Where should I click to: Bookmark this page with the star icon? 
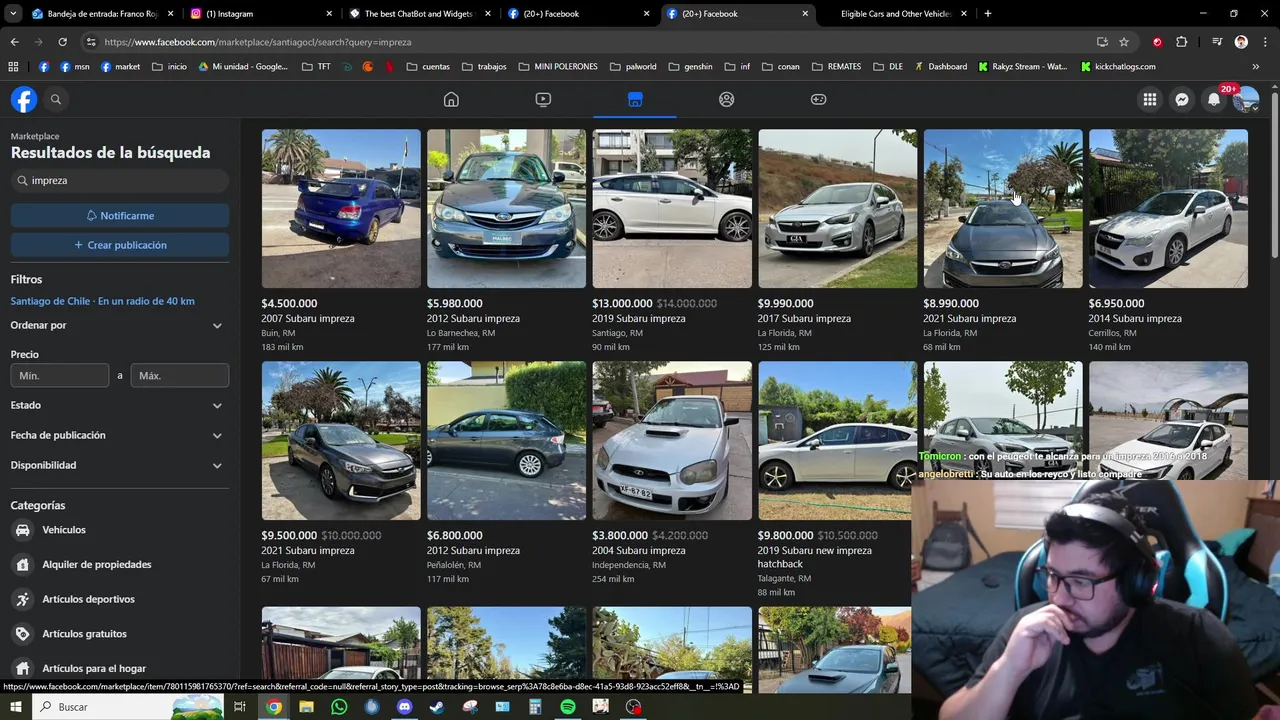(x=1124, y=42)
